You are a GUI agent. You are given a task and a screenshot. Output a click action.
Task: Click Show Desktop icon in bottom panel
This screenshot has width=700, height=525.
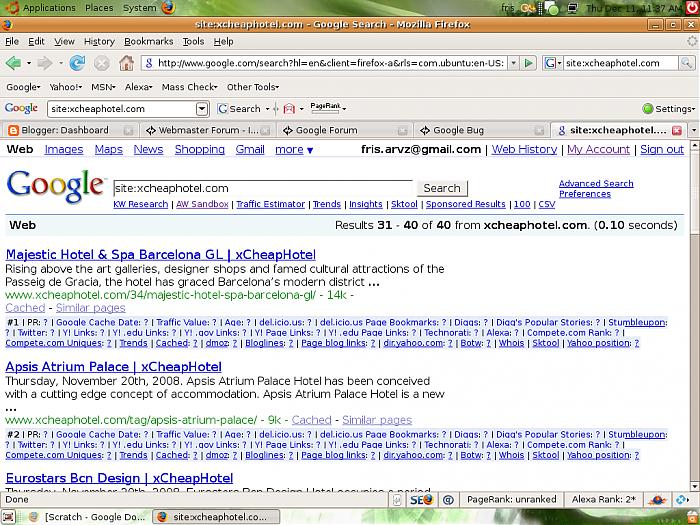[8, 517]
